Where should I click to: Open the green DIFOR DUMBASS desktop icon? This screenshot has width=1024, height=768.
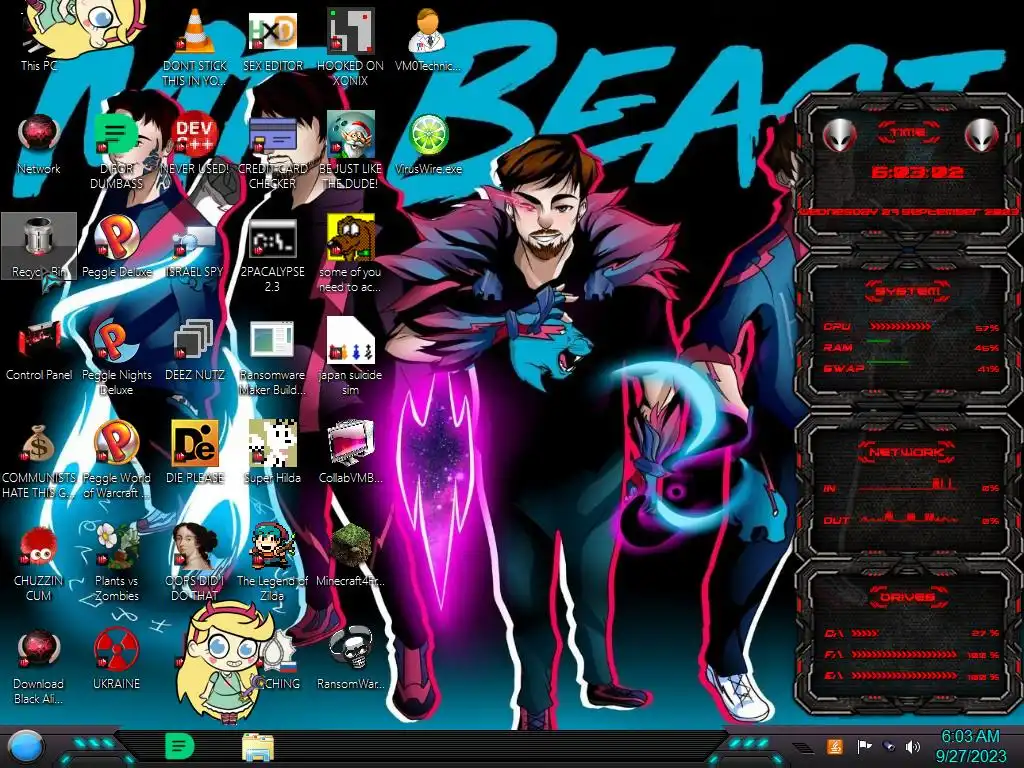coord(116,135)
